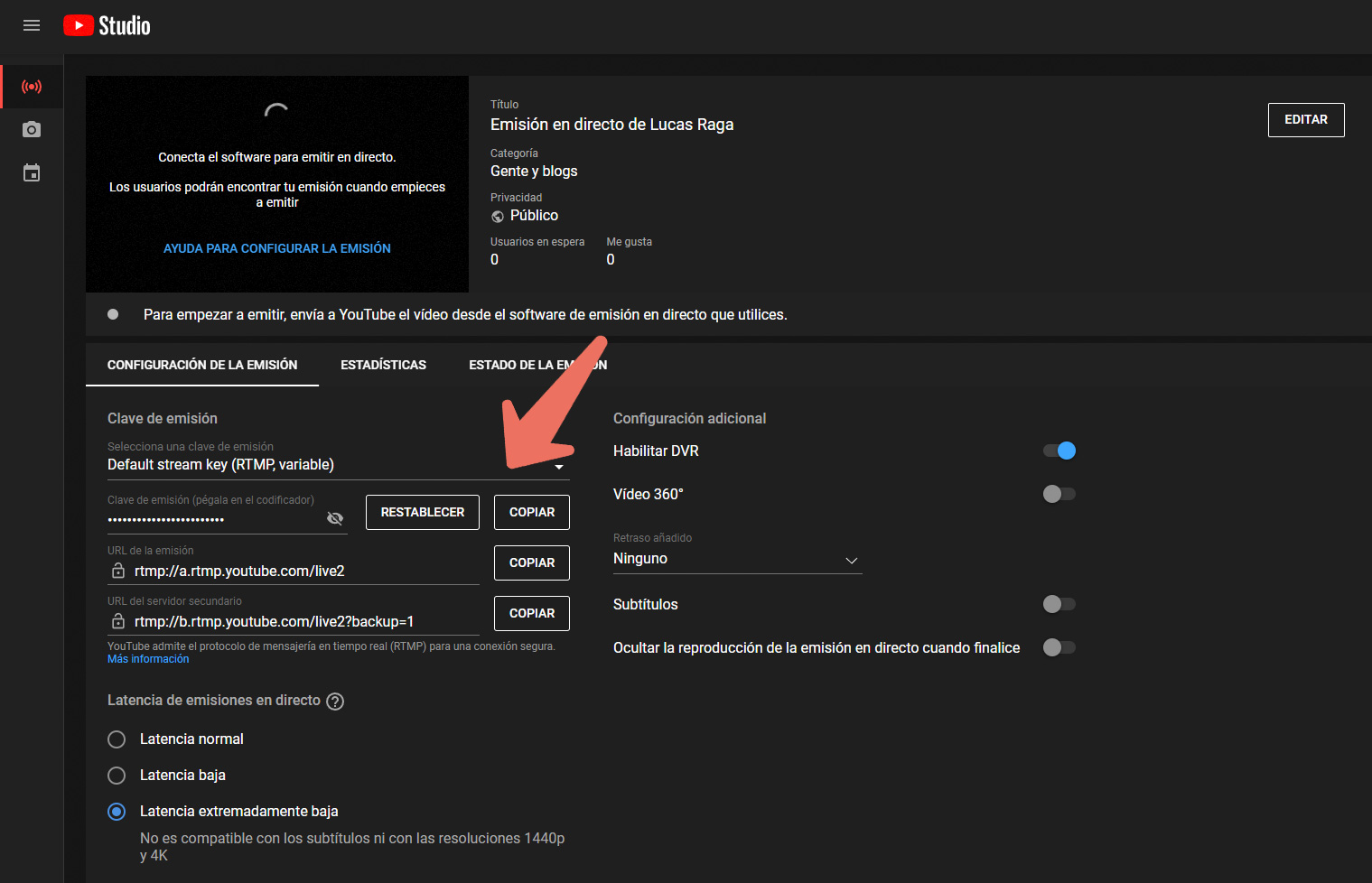Open latency help question mark icon
The width and height of the screenshot is (1372, 883).
point(335,702)
